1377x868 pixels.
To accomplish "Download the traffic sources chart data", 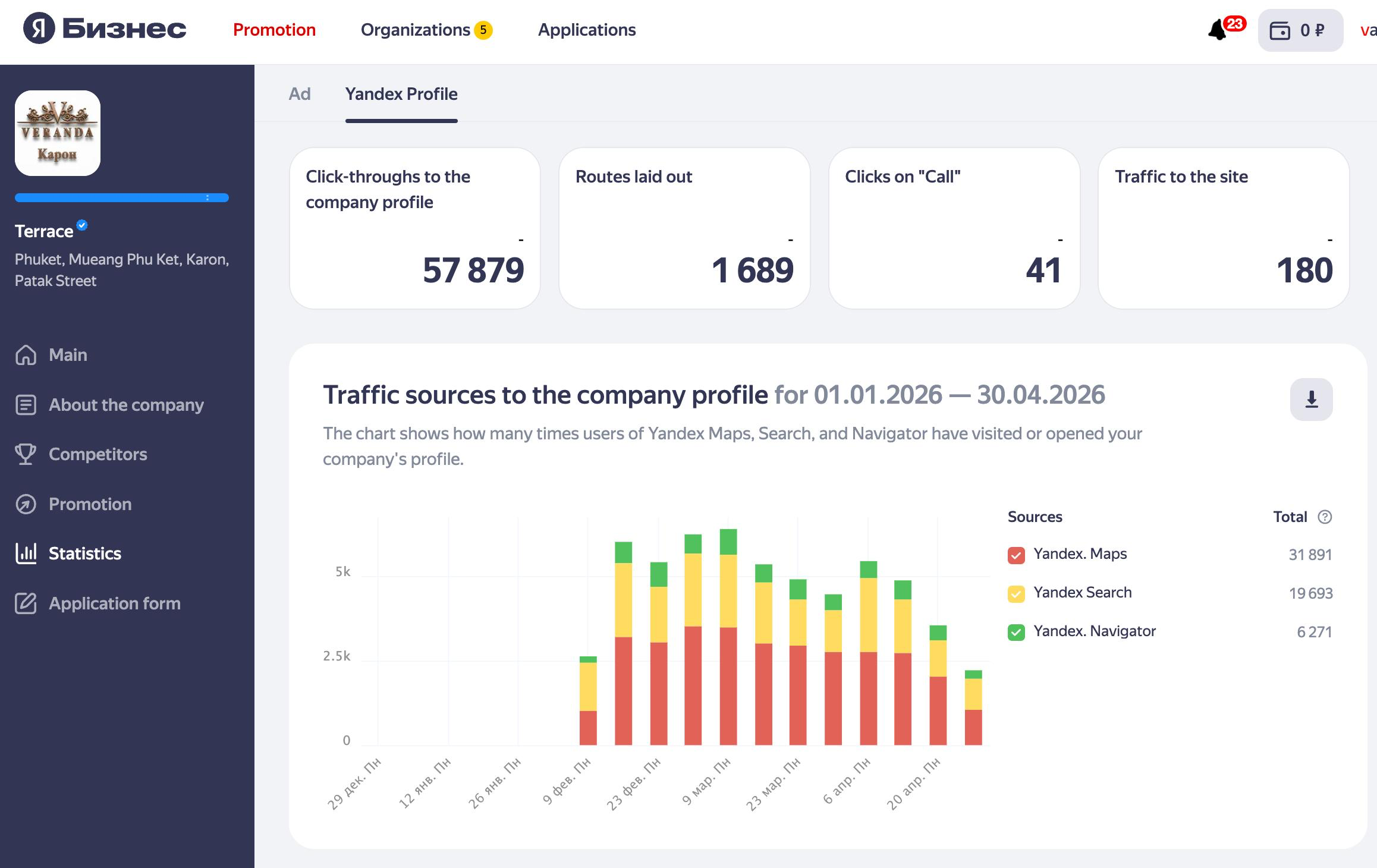I will click(1311, 400).
